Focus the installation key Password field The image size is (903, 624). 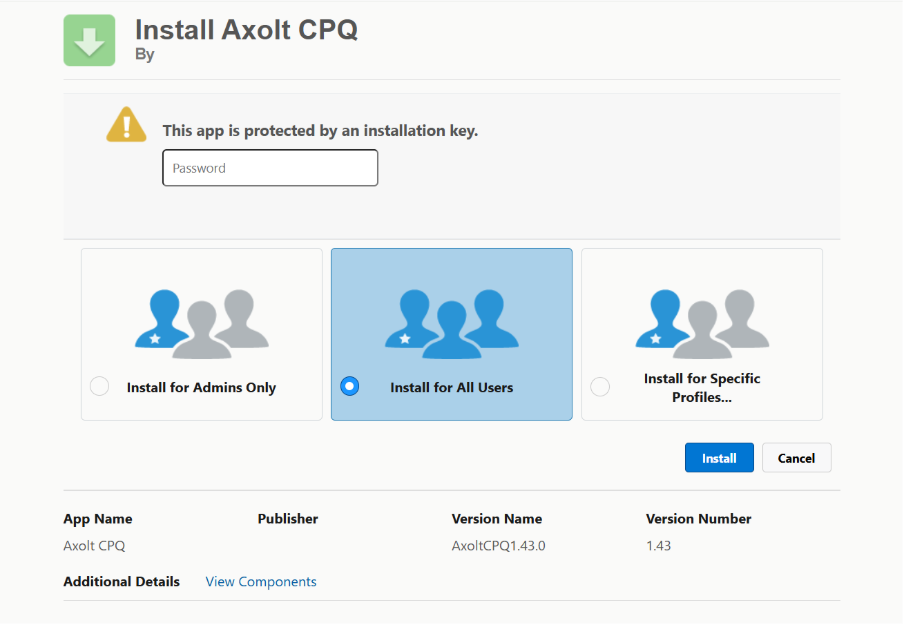[x=270, y=168]
